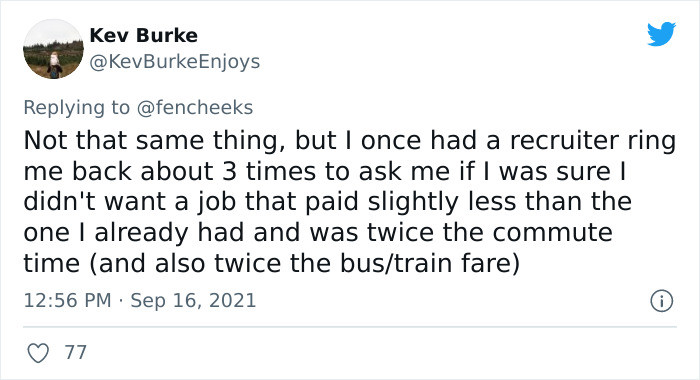Open the 12:56 PM timestamp
The image size is (700, 380).
(x=67, y=300)
